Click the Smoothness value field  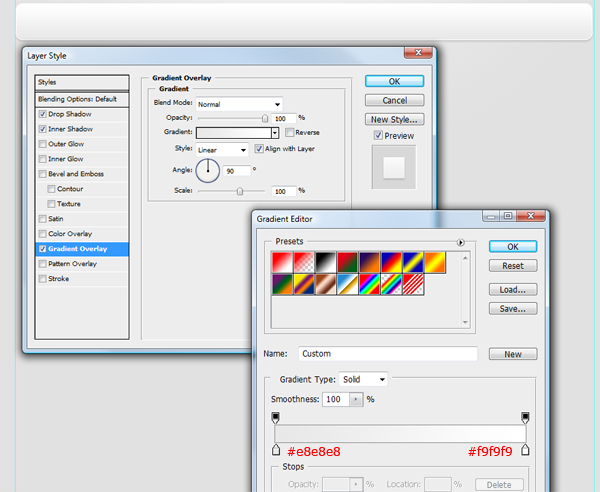[x=336, y=399]
